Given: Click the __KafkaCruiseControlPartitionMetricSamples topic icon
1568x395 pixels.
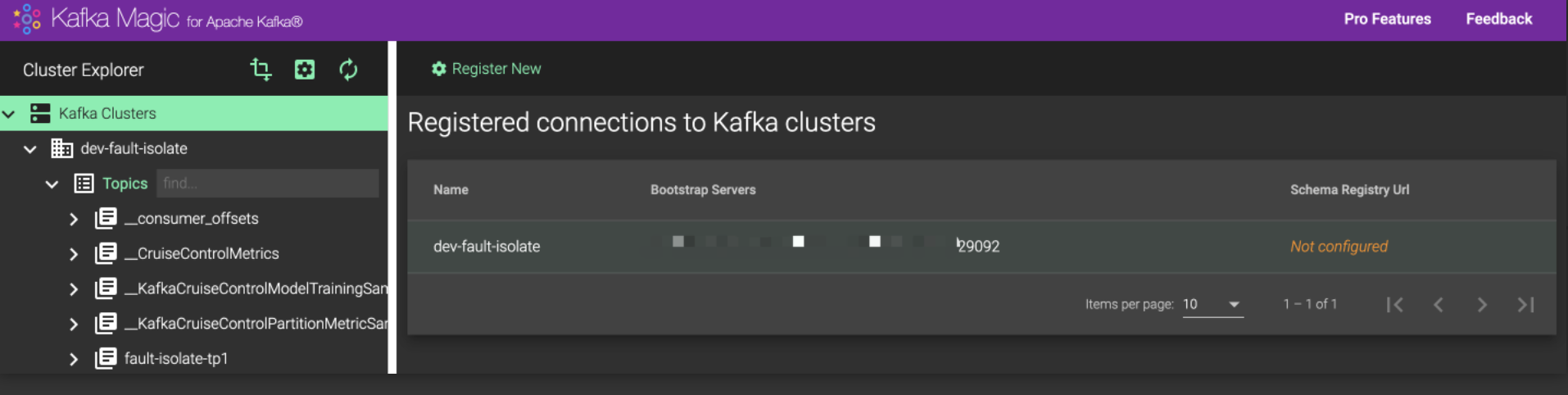Looking at the screenshot, I should point(106,324).
